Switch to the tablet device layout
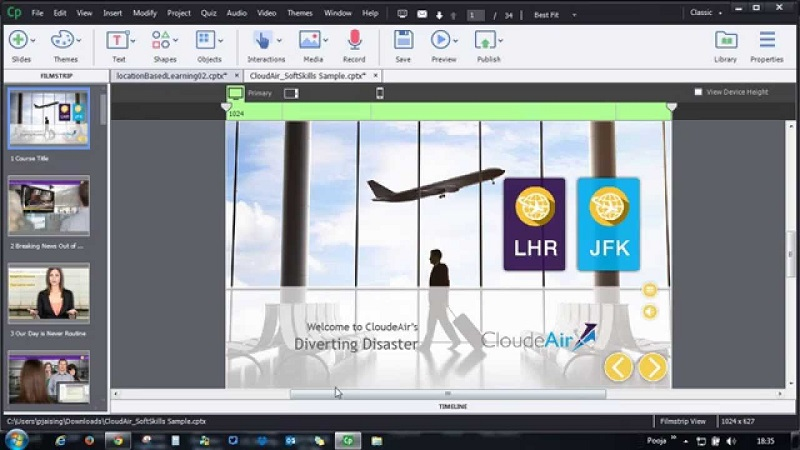800x450 pixels. click(x=291, y=93)
